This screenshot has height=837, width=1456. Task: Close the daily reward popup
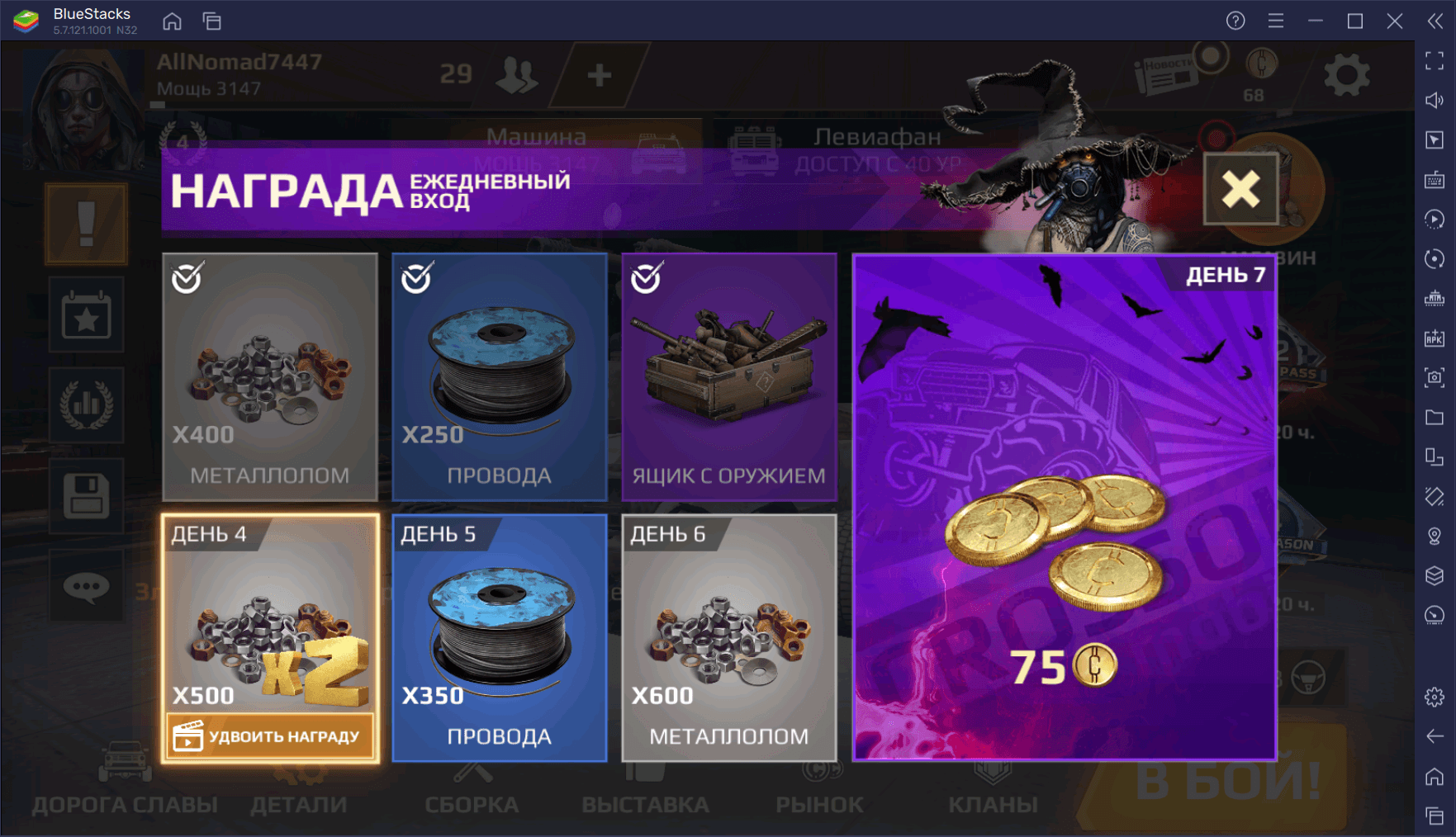pyautogui.click(x=1240, y=189)
